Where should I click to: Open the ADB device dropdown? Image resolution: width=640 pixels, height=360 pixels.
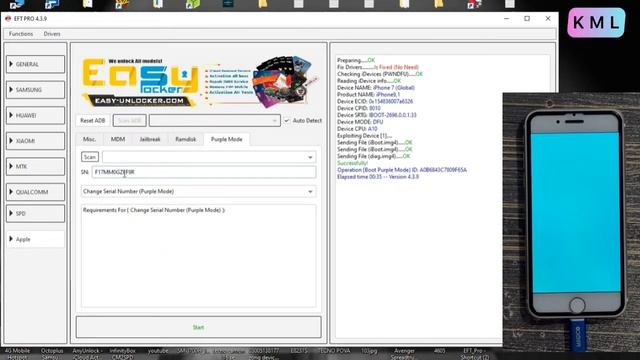(x=215, y=120)
